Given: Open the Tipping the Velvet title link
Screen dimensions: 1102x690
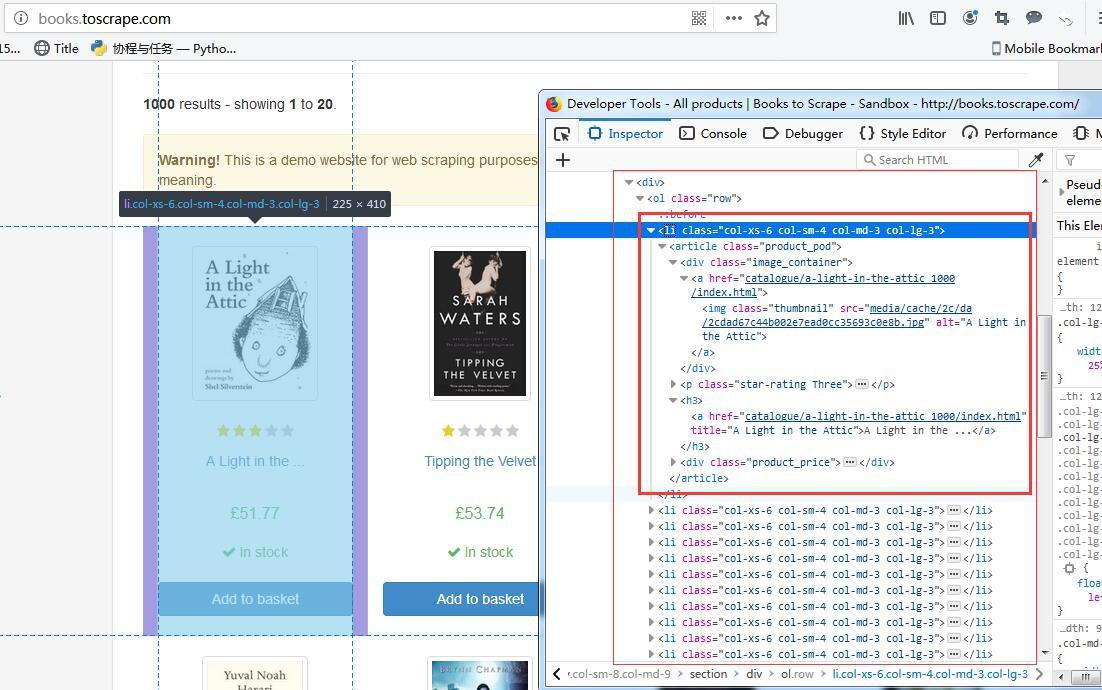Looking at the screenshot, I should [480, 461].
